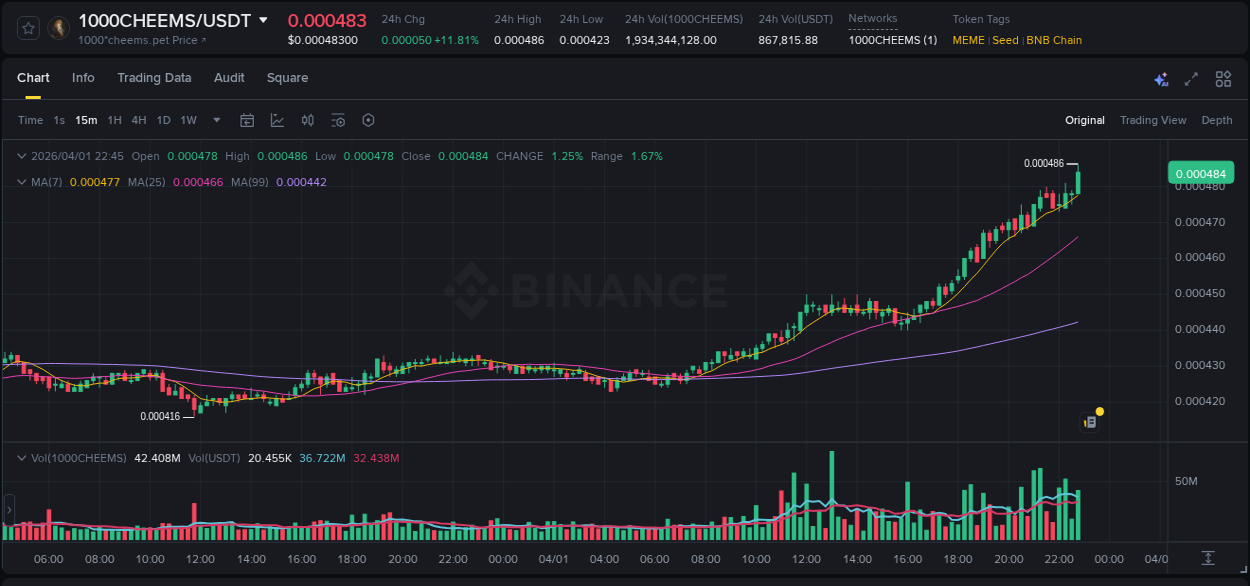Open the AI assistant sparkle icon
The width and height of the screenshot is (1250, 586).
[1160, 78]
